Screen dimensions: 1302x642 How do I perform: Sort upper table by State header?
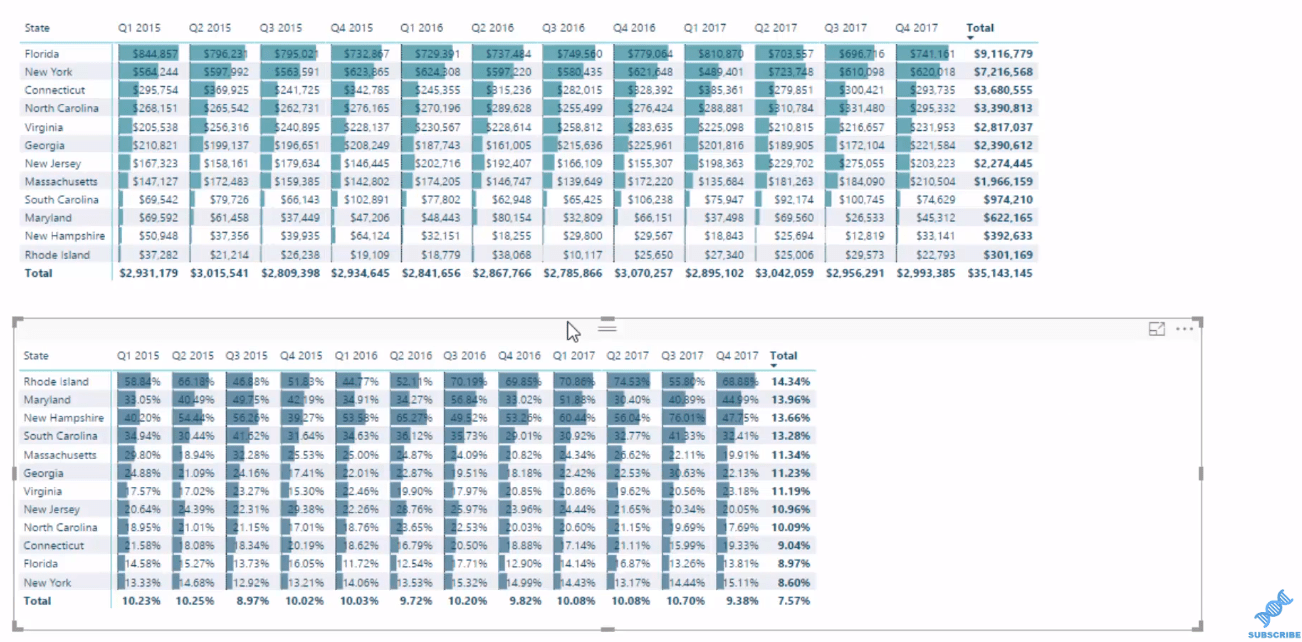(x=37, y=28)
